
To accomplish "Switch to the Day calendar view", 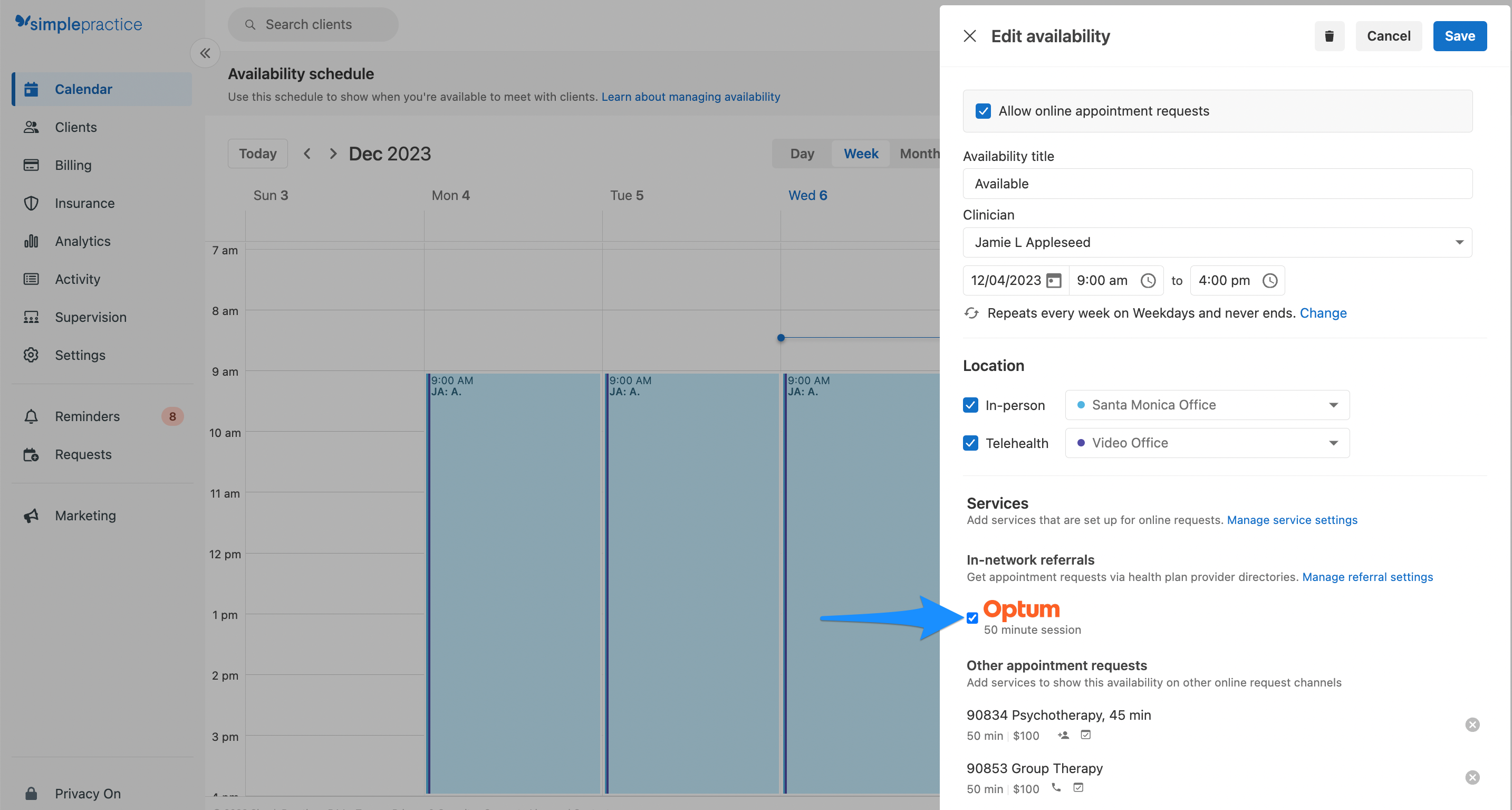I will (801, 154).
